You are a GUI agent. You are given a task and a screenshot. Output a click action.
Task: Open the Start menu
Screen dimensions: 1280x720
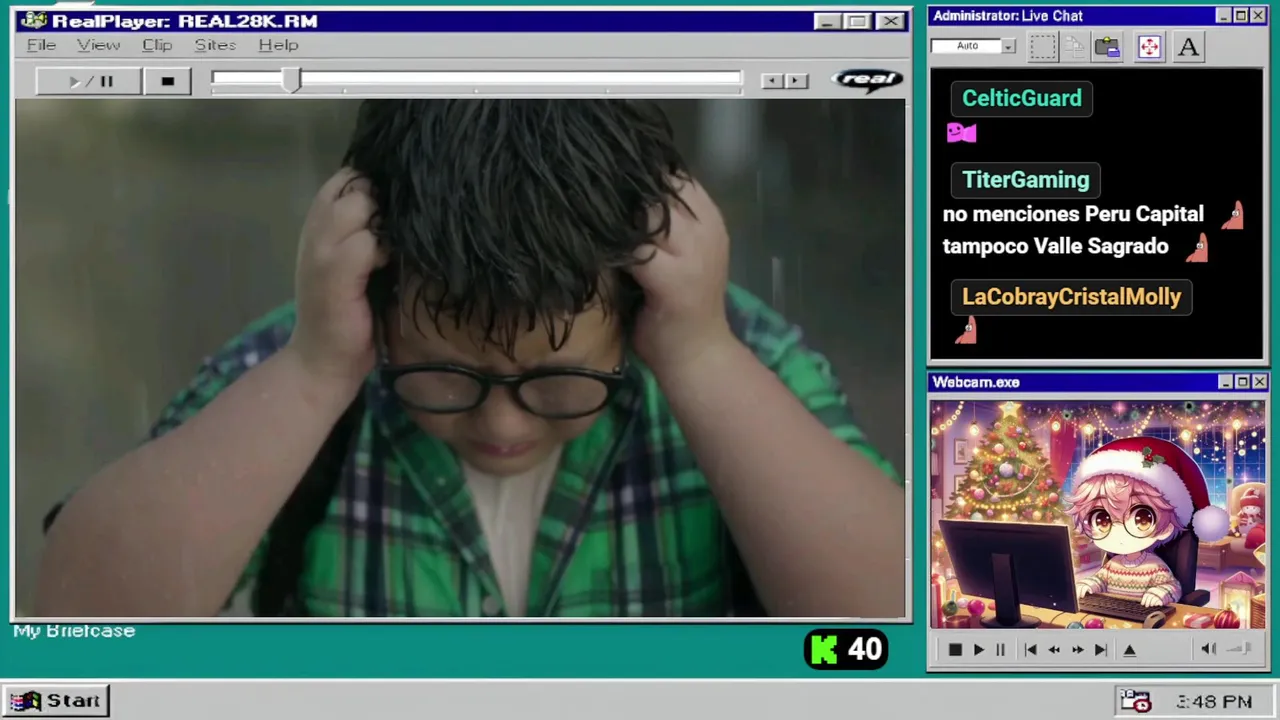click(x=55, y=701)
